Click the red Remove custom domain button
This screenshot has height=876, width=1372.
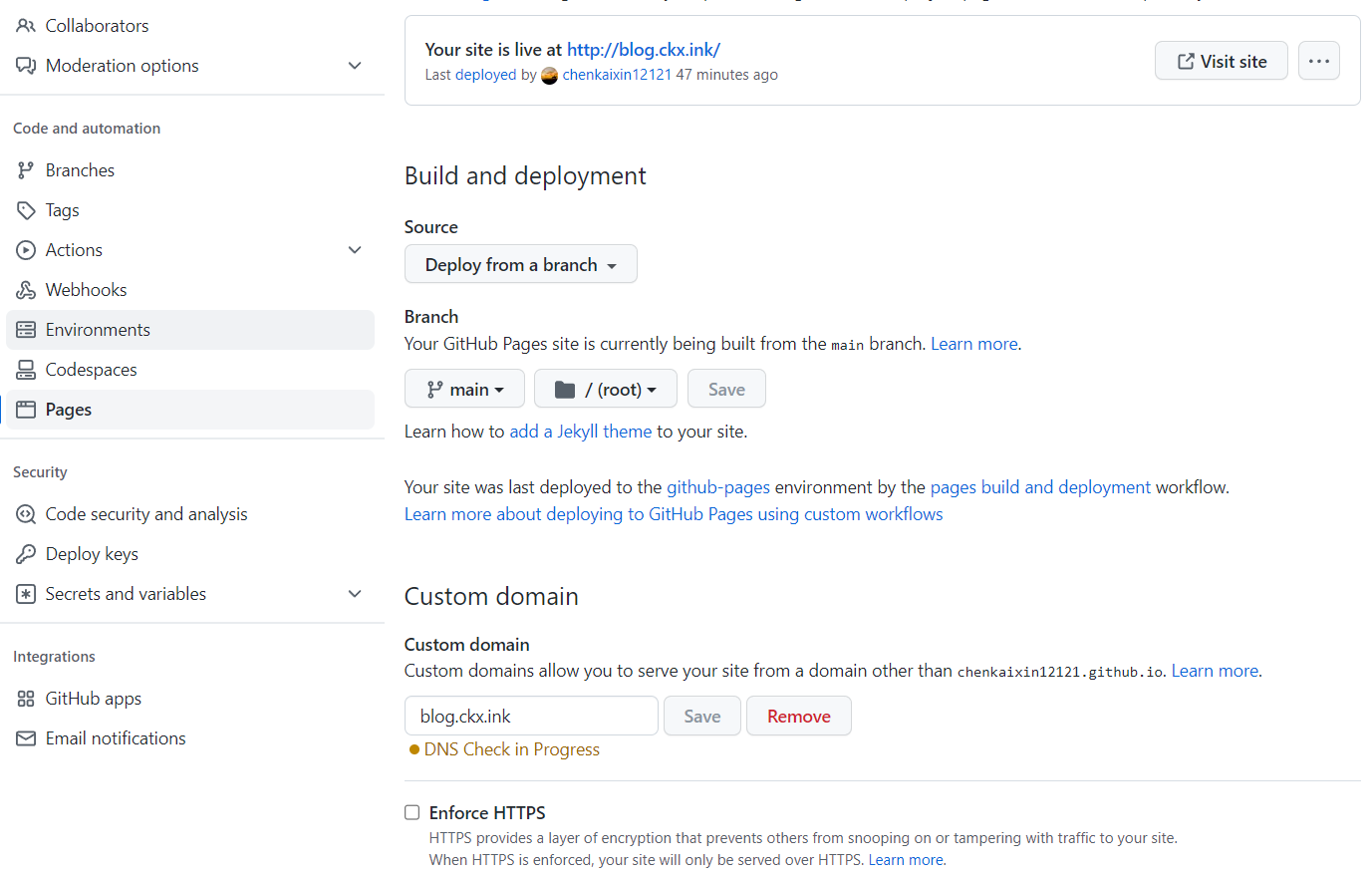(798, 716)
